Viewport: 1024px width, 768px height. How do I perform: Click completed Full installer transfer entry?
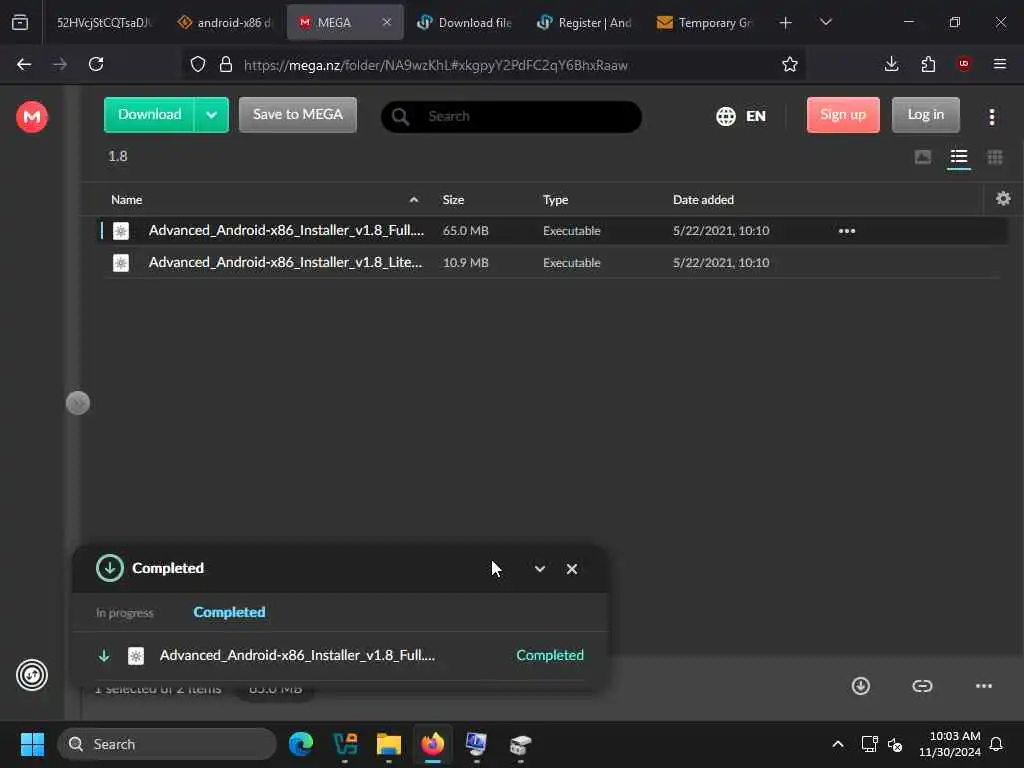pos(340,655)
